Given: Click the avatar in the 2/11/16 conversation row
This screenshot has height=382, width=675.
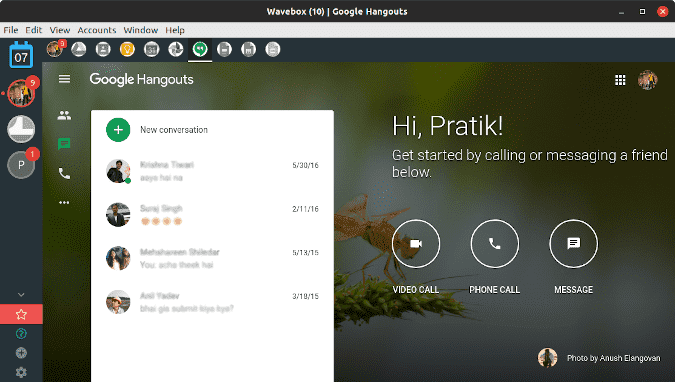Looking at the screenshot, I should point(118,214).
